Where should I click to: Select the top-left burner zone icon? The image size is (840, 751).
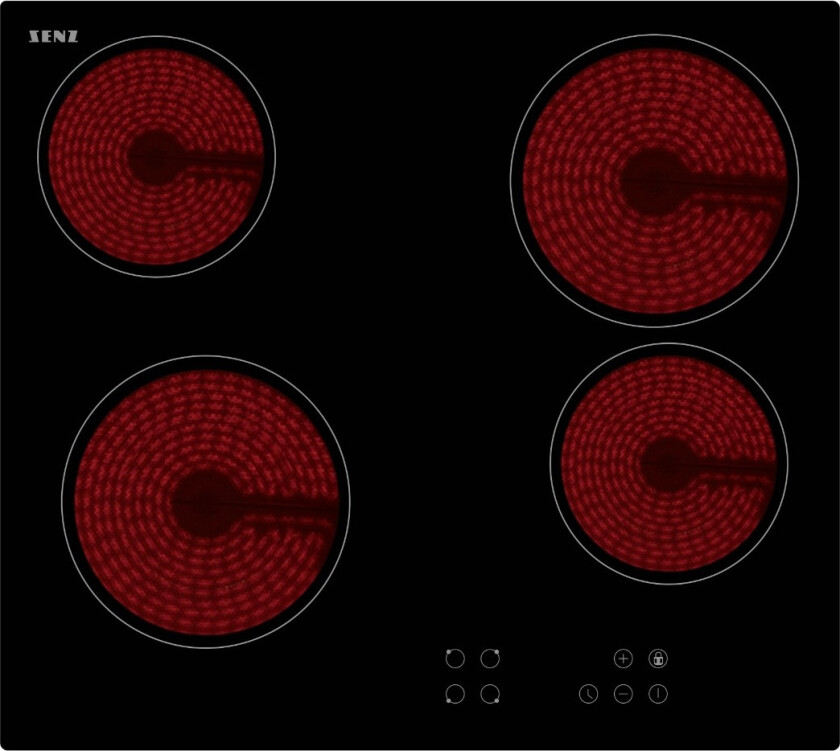(455, 658)
